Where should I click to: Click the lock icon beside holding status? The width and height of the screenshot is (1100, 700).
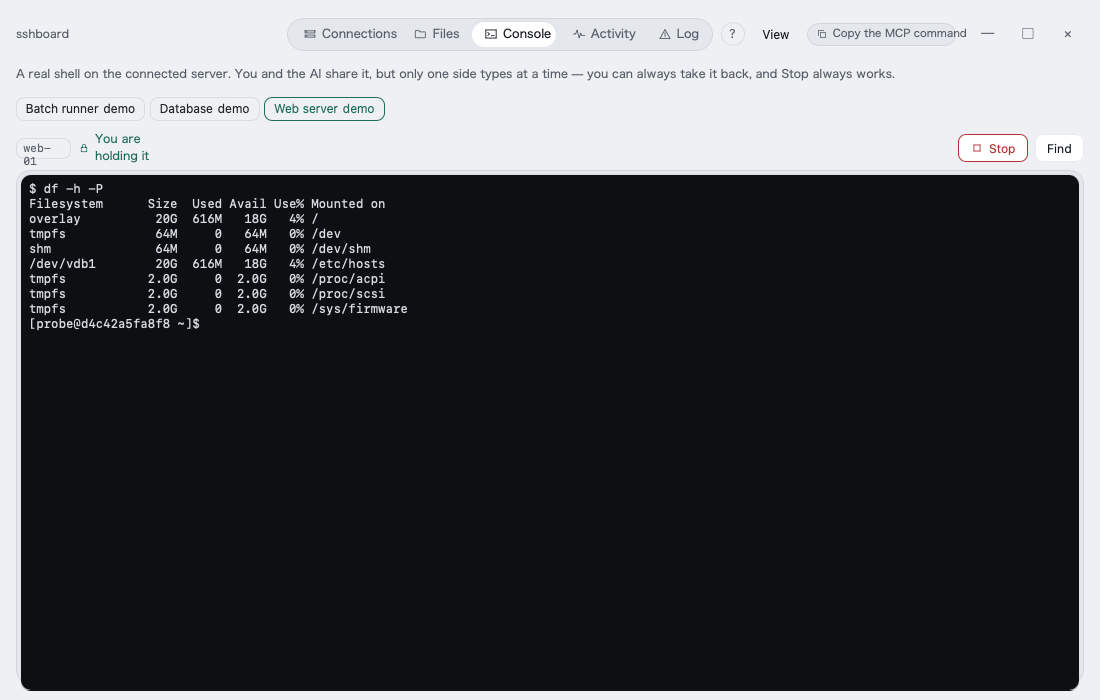pos(84,148)
